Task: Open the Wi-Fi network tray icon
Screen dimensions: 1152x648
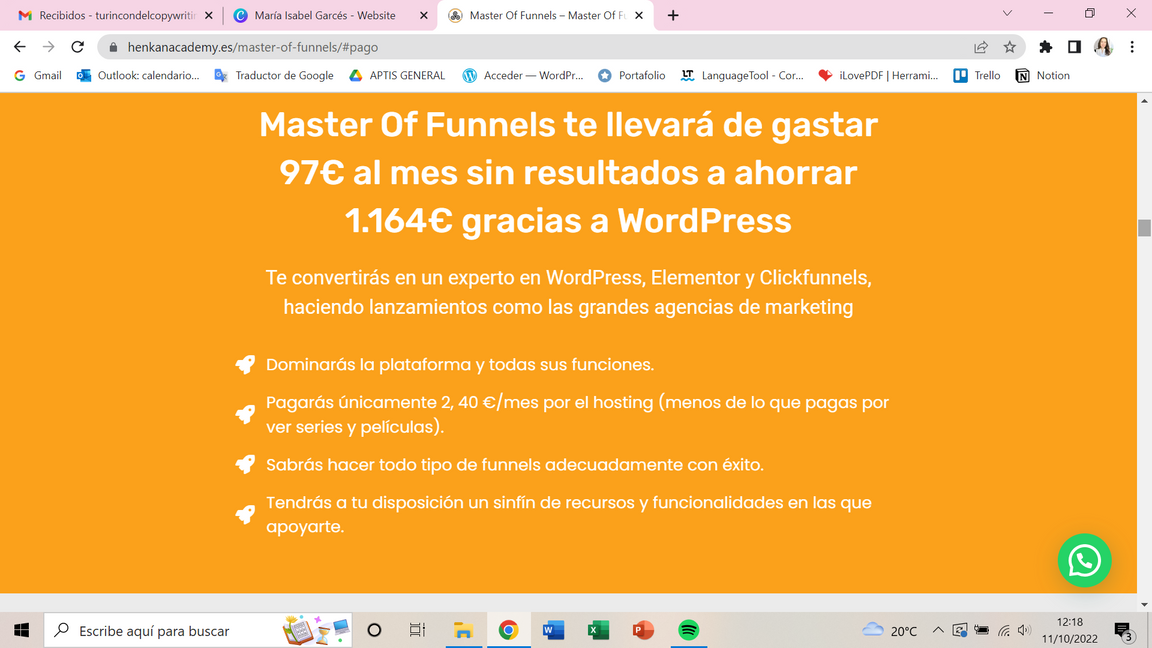Action: pyautogui.click(x=1004, y=630)
